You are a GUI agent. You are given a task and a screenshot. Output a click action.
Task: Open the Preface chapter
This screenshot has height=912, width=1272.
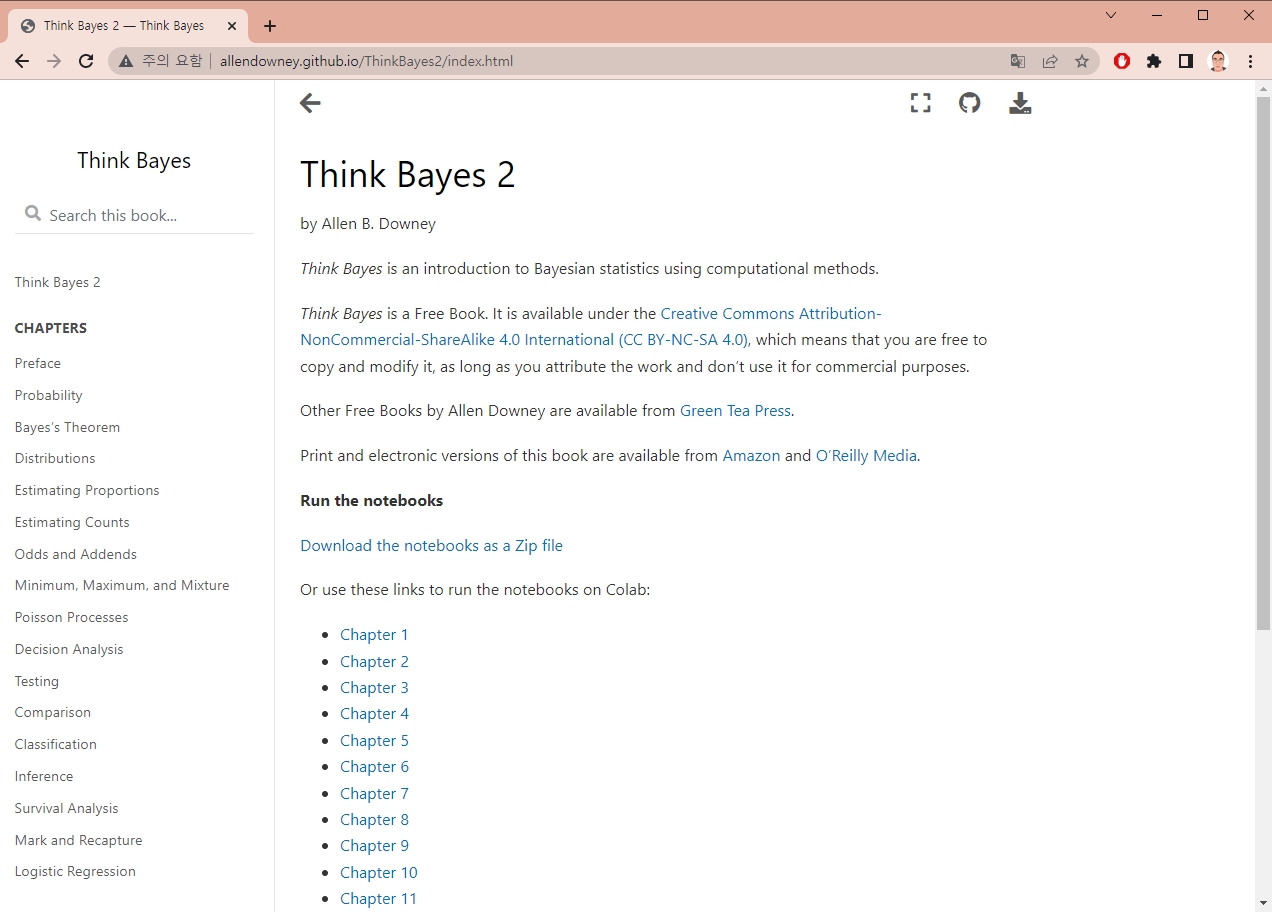(x=38, y=363)
